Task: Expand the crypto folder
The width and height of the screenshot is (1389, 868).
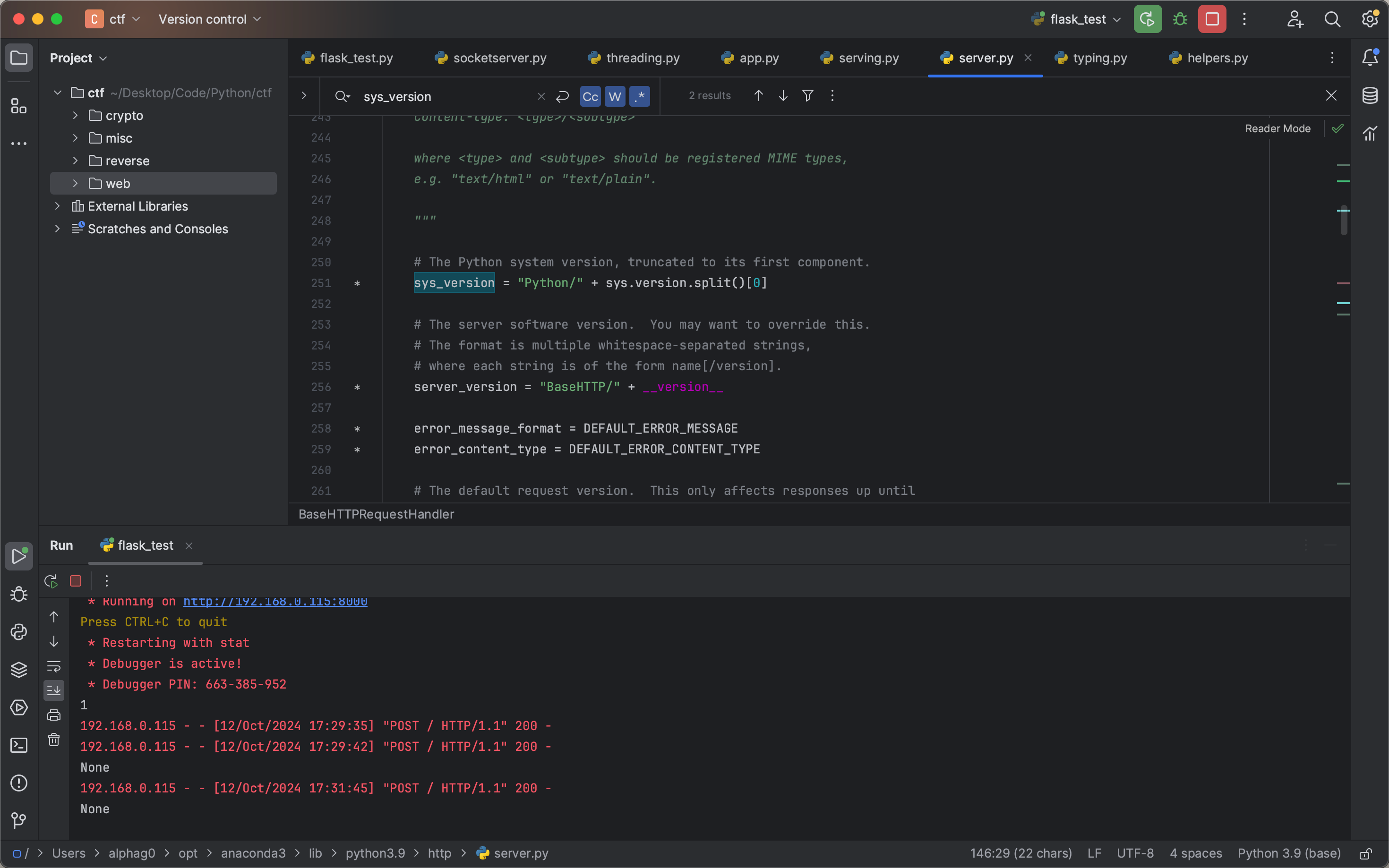Action: [75, 115]
